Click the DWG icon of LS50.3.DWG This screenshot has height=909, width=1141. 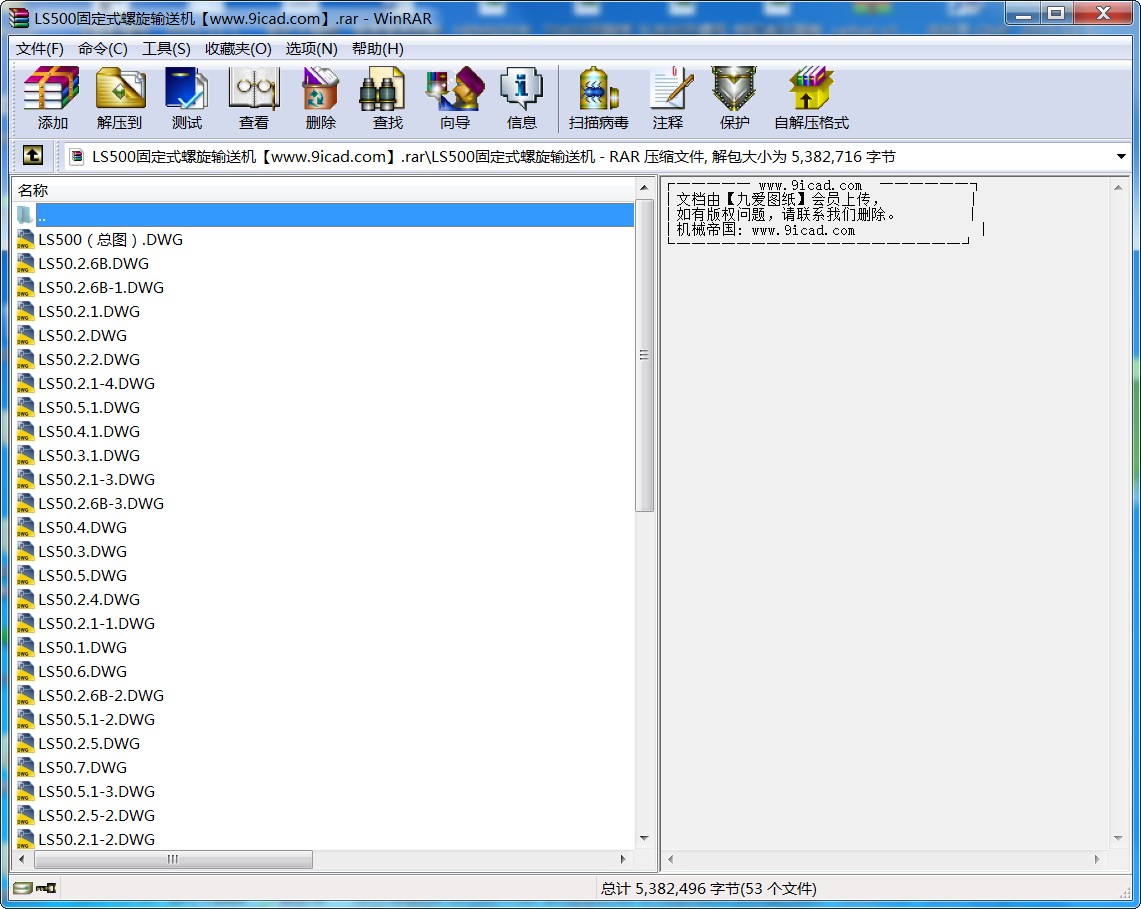(x=25, y=552)
